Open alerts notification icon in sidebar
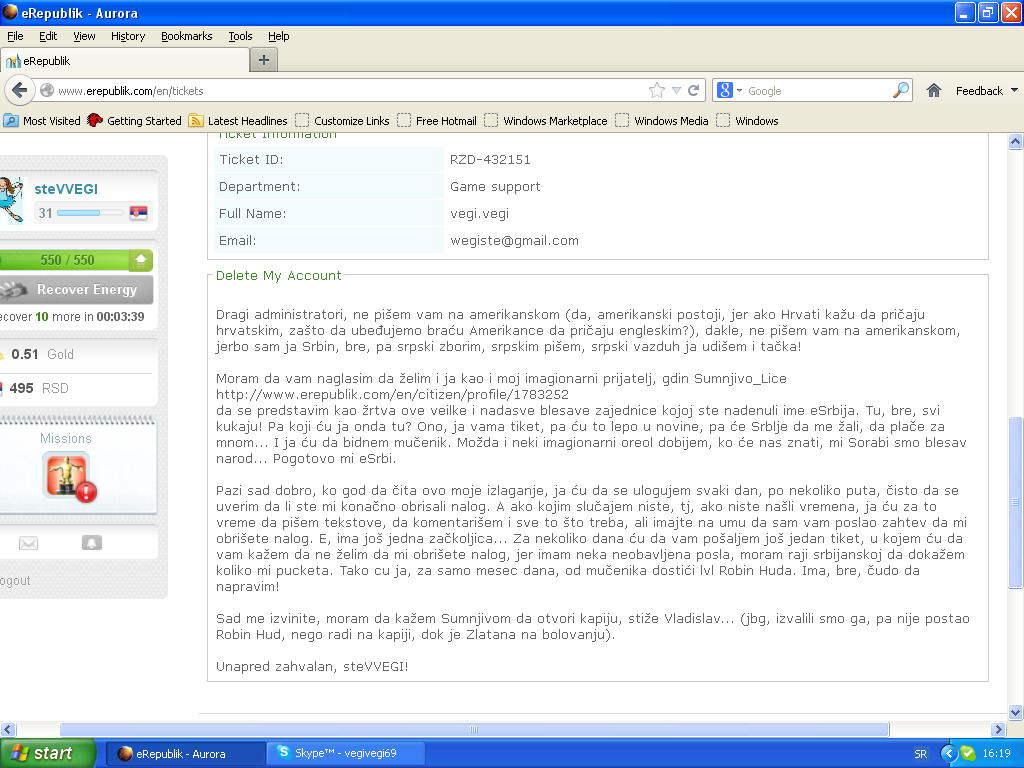 (x=91, y=543)
